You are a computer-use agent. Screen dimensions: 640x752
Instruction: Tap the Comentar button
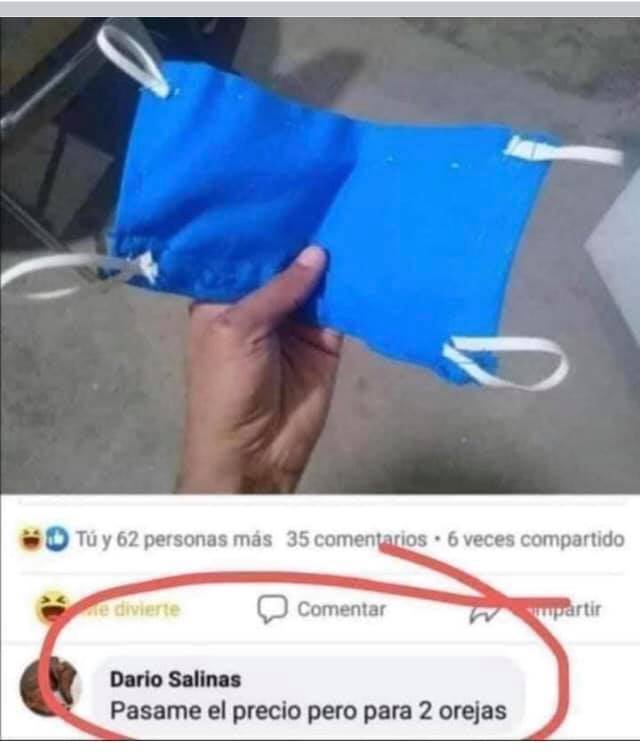coord(321,609)
